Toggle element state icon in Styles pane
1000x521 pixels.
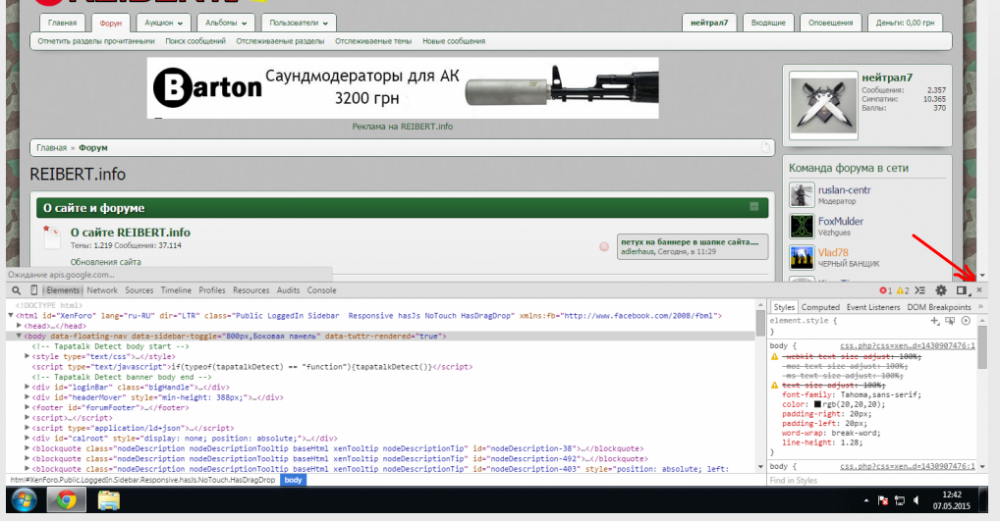coord(950,320)
